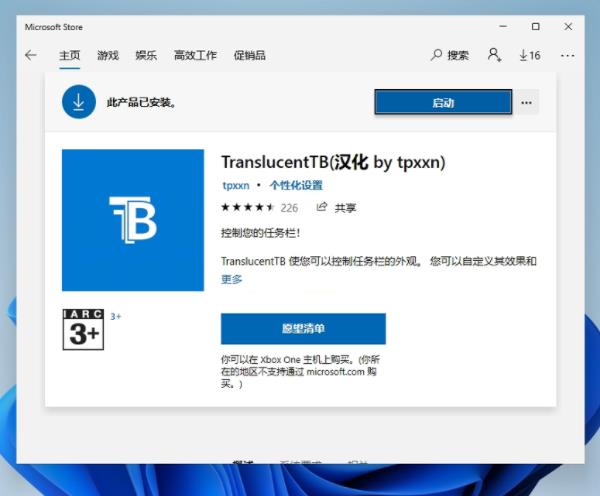Click the app title TranslucentTB text
This screenshot has width=600, height=496.
[x=333, y=162]
